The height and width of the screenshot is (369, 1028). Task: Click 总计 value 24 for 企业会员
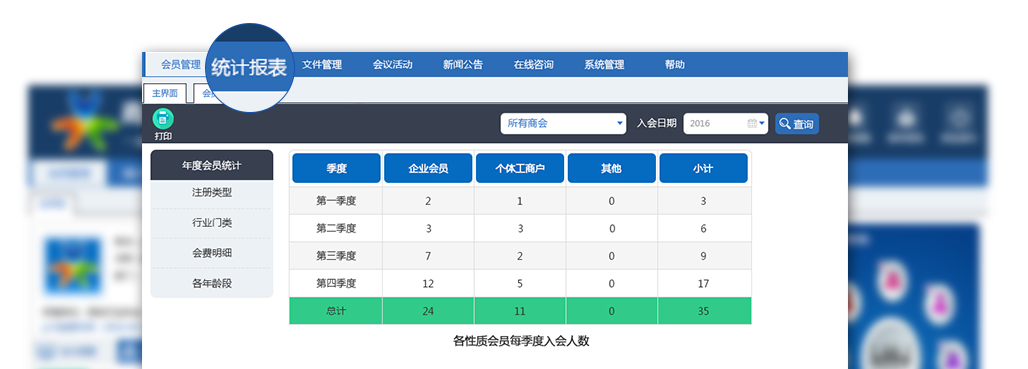428,311
